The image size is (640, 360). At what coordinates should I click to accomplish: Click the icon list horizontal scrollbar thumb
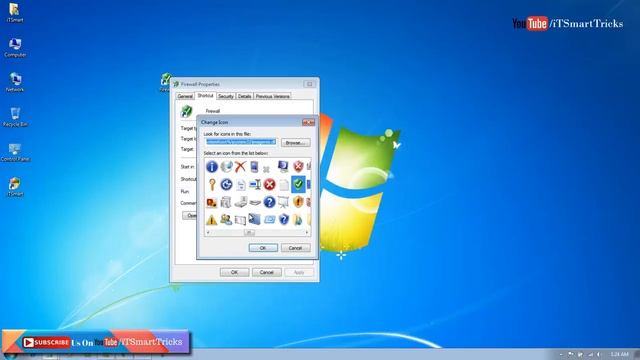(249, 232)
